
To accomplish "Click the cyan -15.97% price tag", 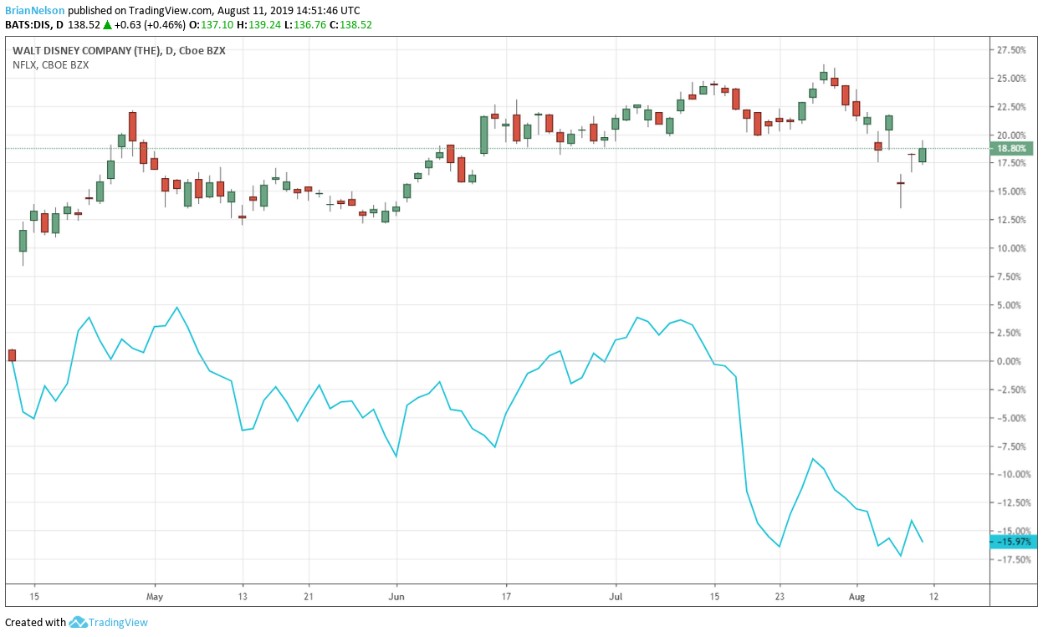I will (x=1013, y=542).
